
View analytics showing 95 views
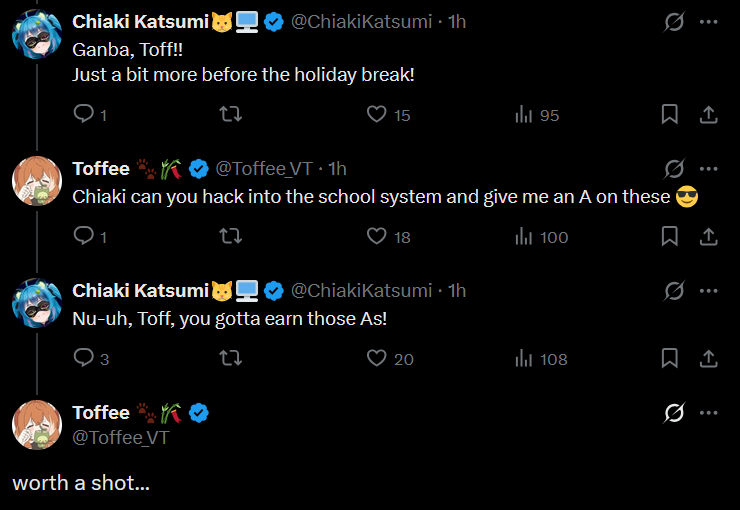coord(524,115)
